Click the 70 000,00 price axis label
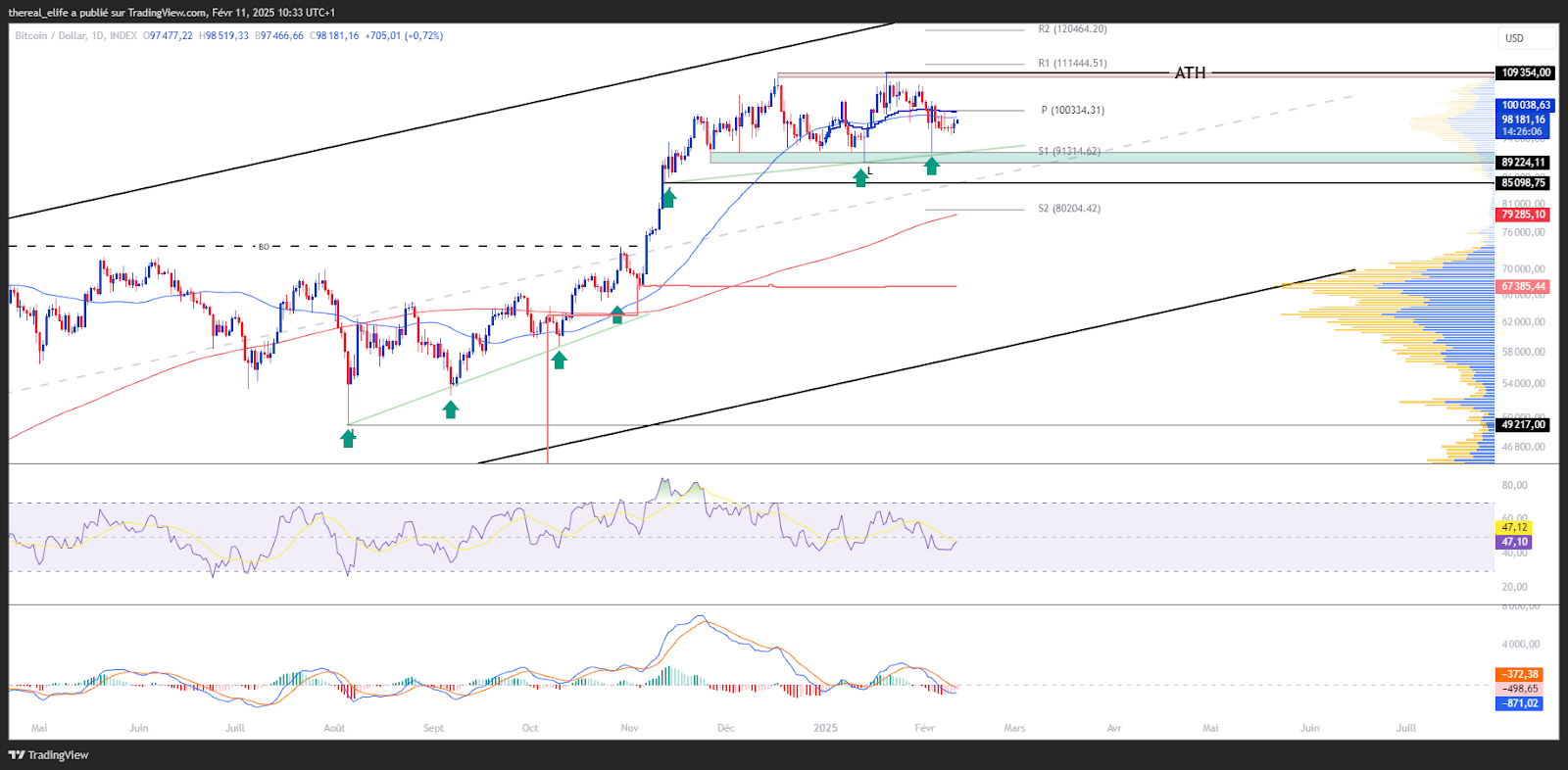 [1523, 268]
